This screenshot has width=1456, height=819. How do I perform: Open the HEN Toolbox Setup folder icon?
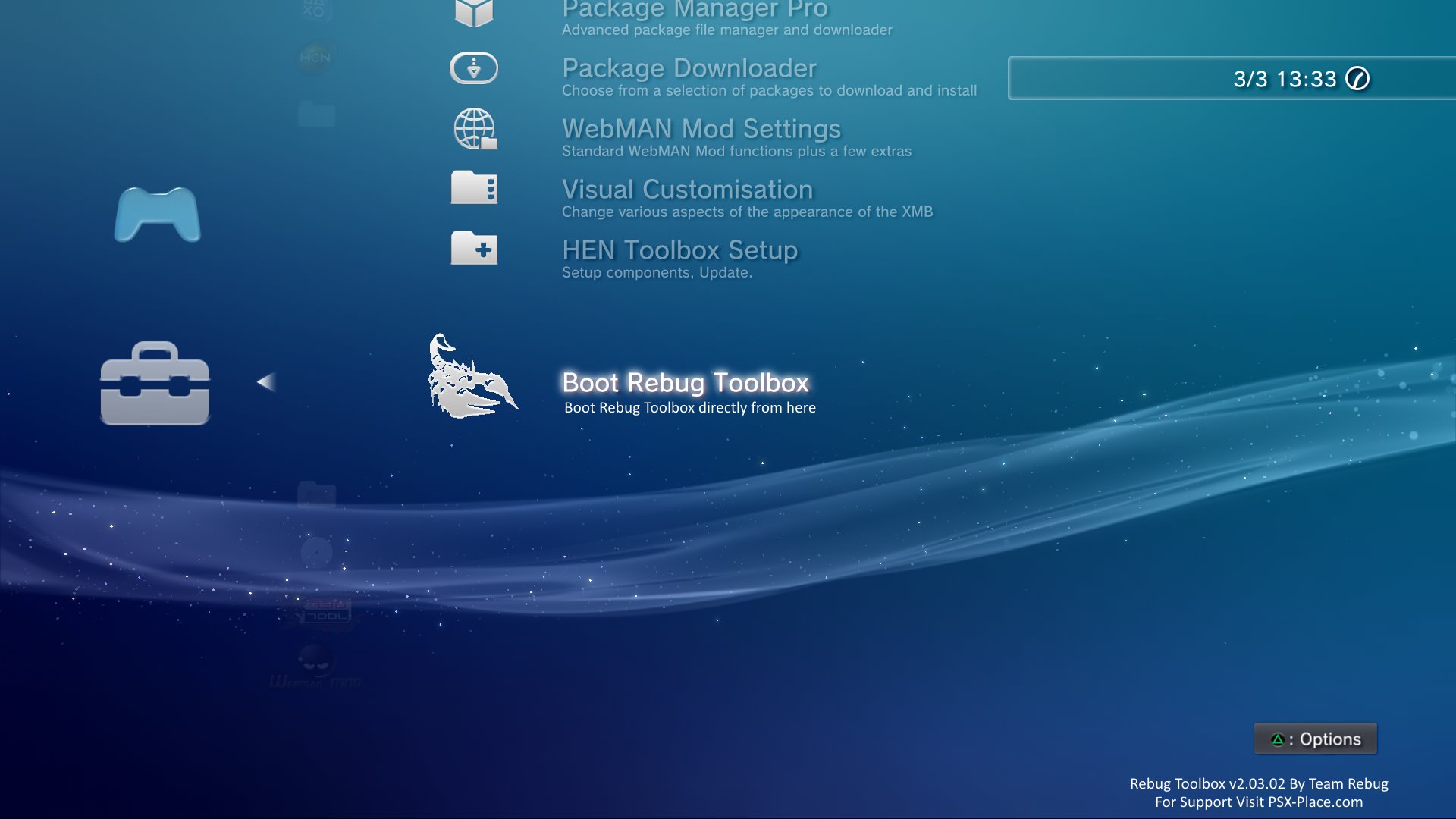coord(474,248)
